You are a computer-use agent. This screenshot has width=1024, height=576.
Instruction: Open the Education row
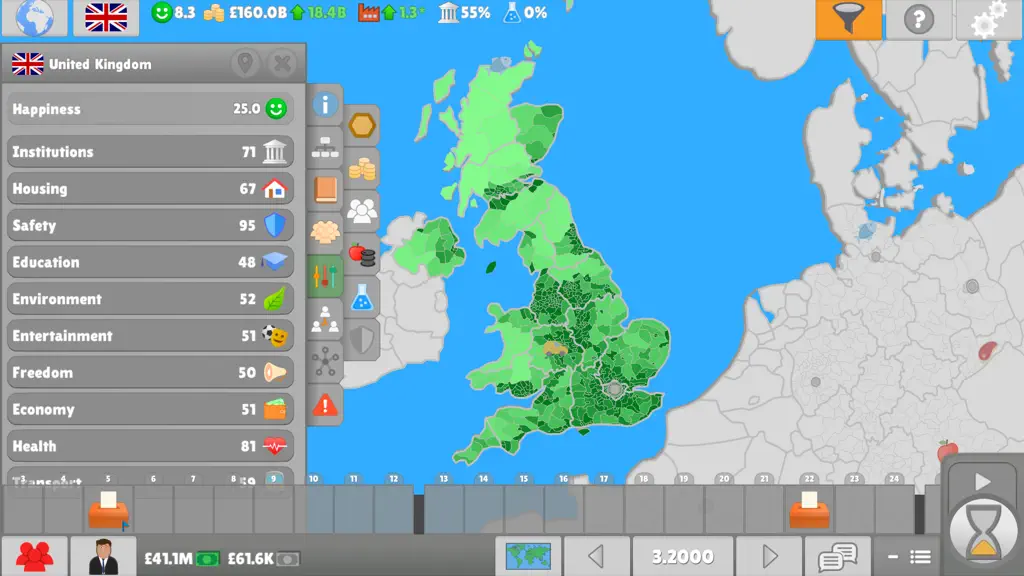[150, 262]
